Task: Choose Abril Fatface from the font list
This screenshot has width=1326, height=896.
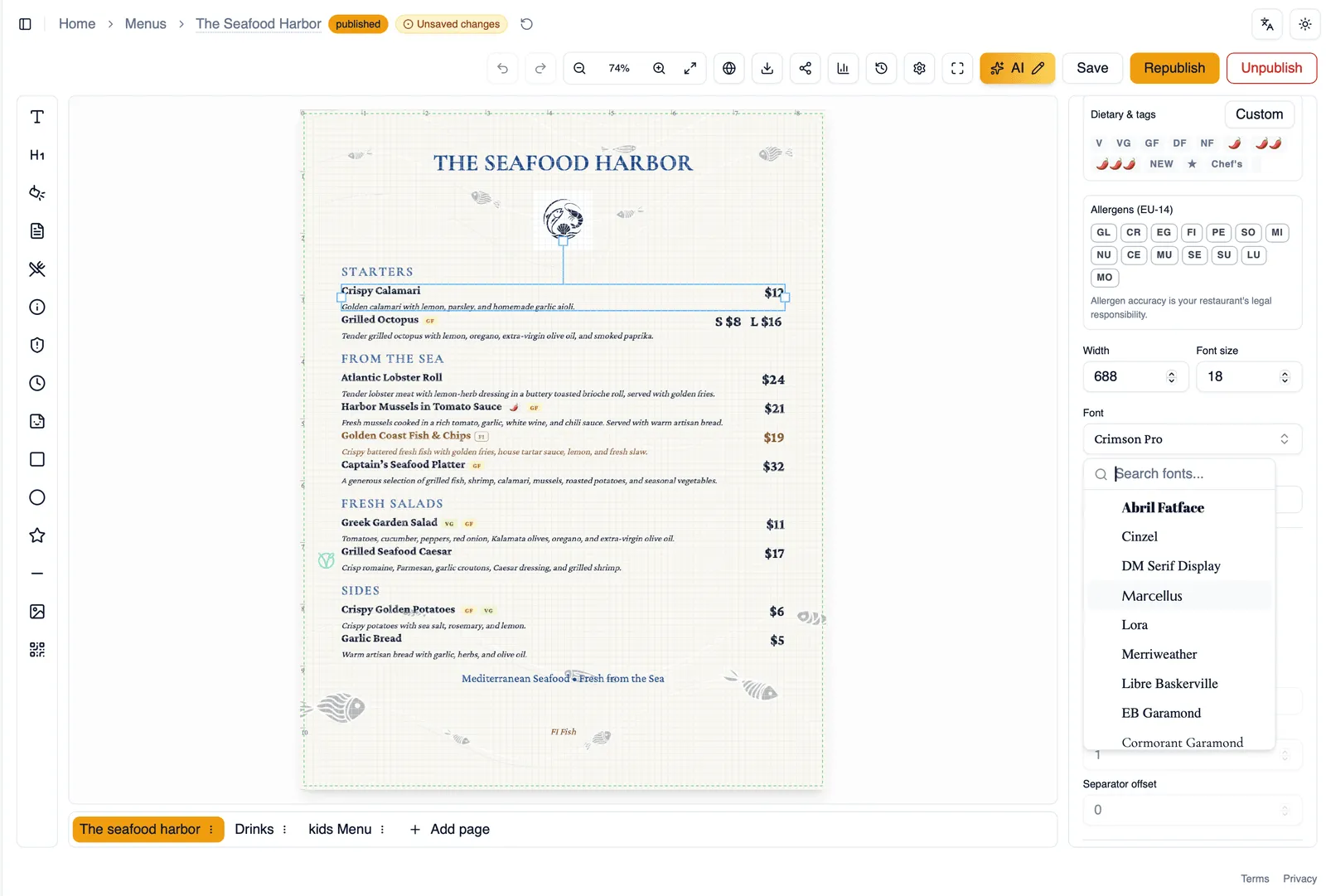Action: click(x=1178, y=508)
